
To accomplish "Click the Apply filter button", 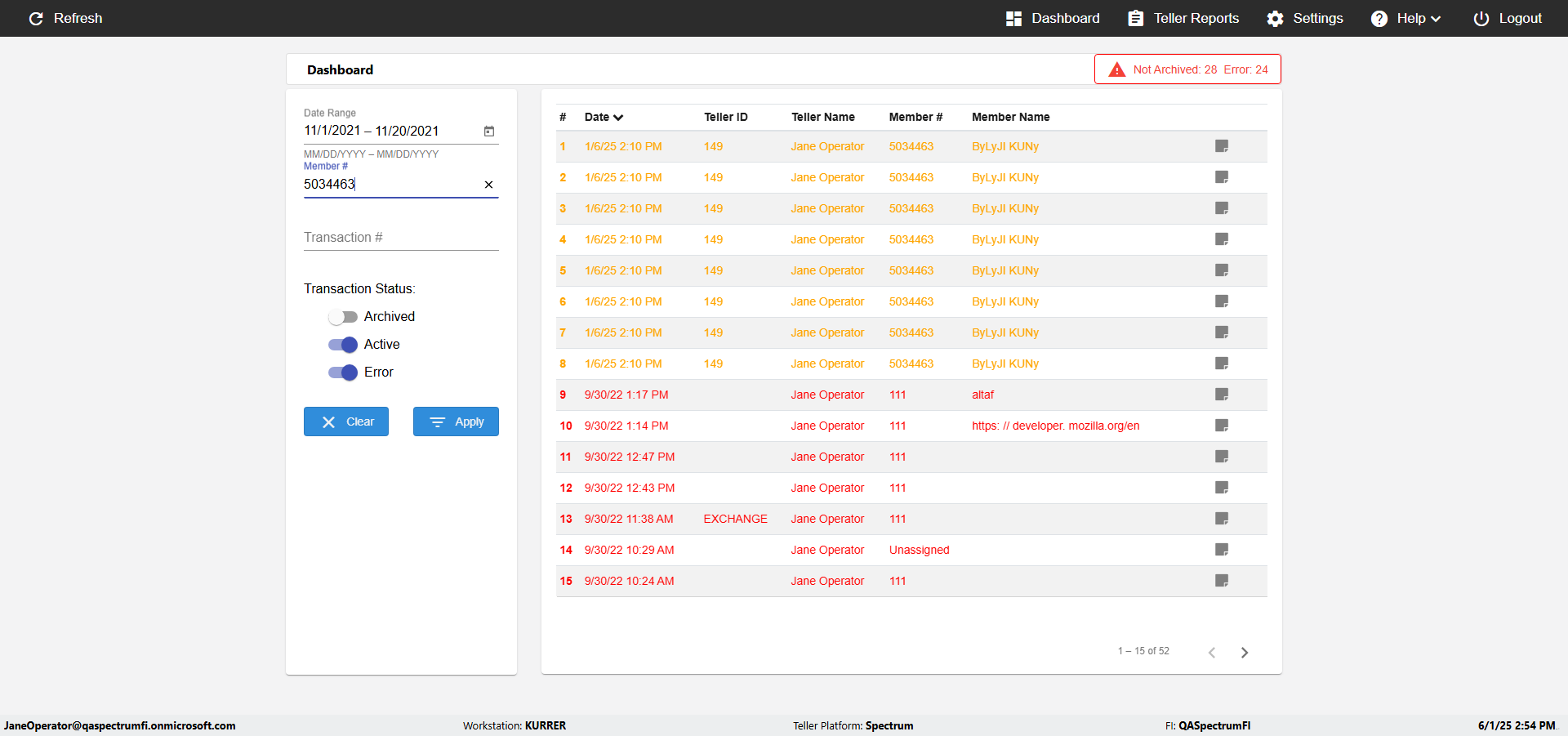I will click(456, 422).
